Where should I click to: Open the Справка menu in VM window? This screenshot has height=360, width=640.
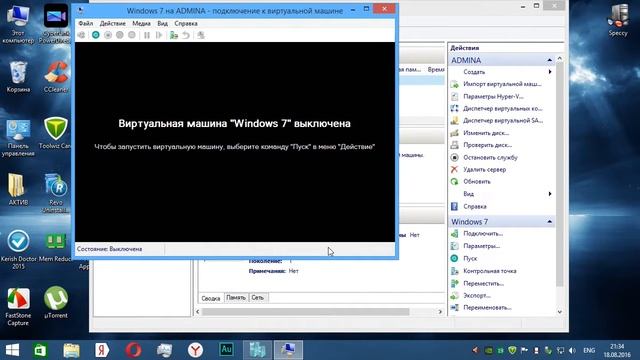coord(186,24)
